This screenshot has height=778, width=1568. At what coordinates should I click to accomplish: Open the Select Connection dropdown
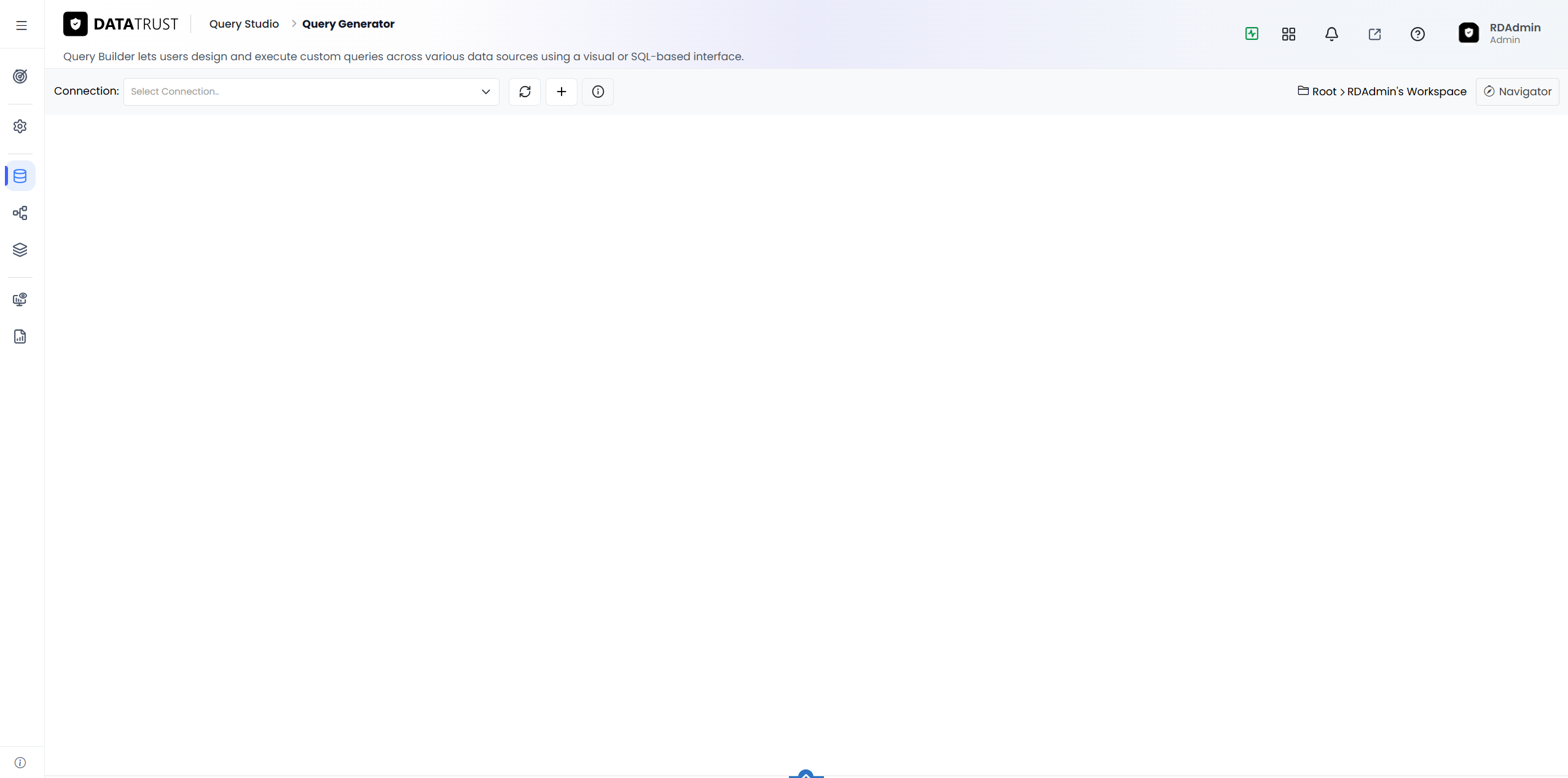click(312, 92)
